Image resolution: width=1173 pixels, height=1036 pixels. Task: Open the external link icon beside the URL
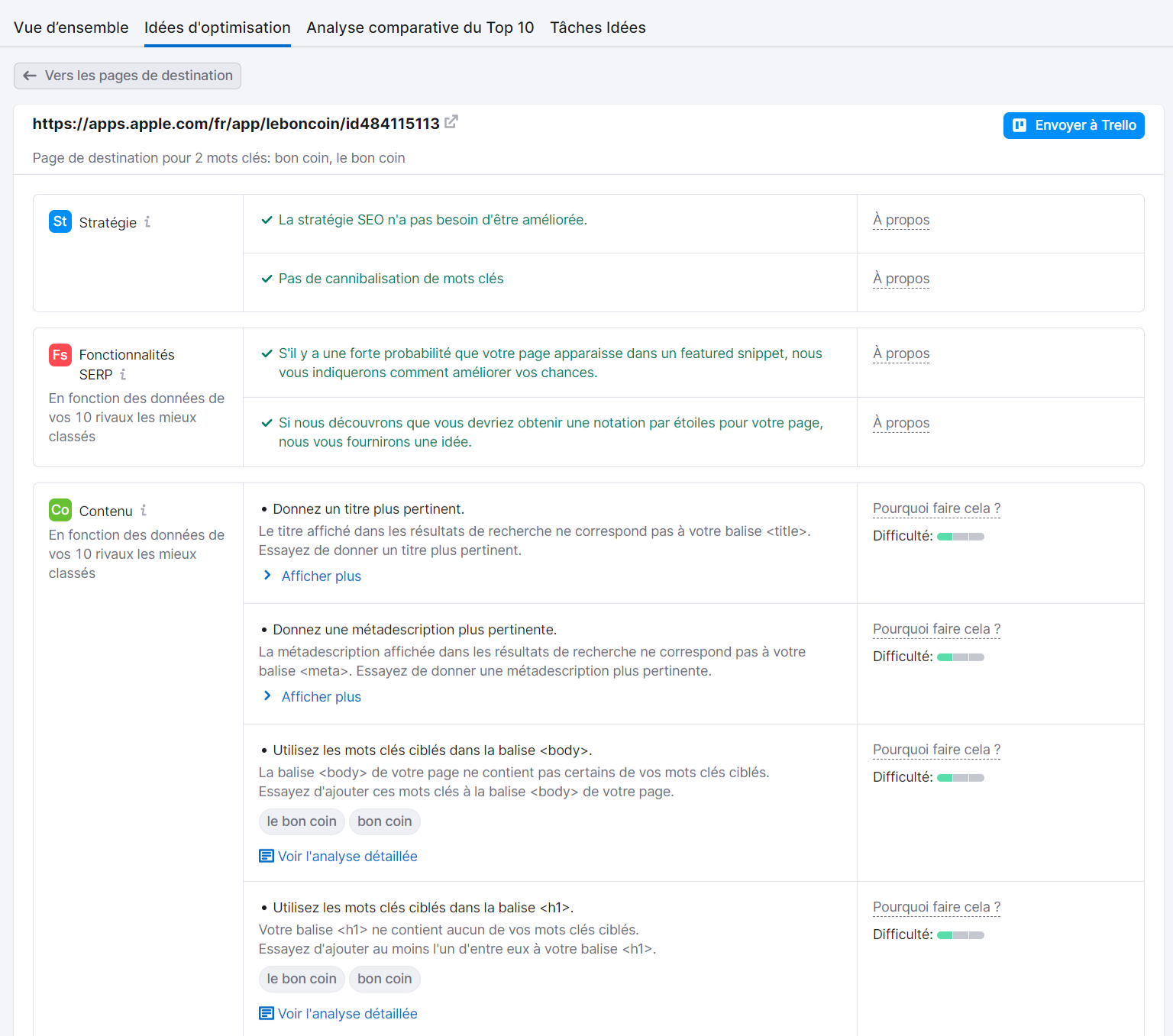tap(451, 121)
